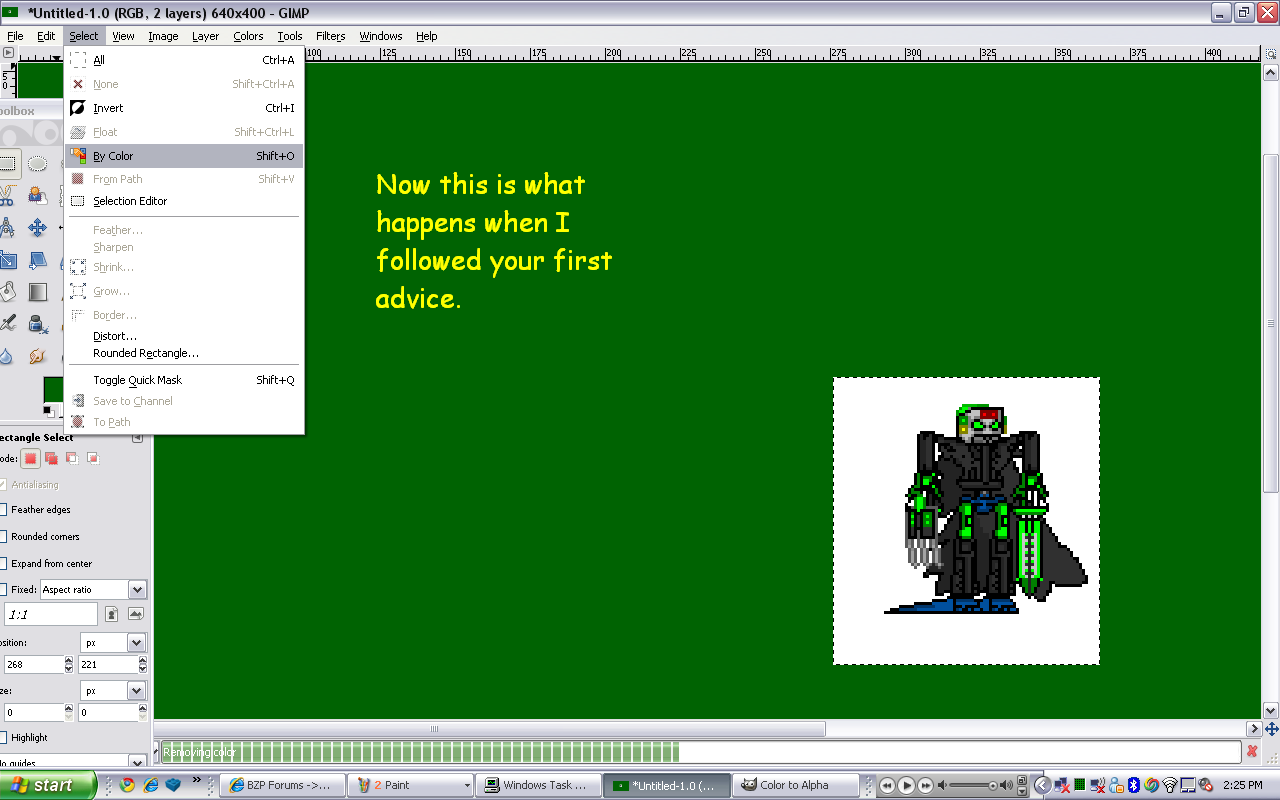Image resolution: width=1280 pixels, height=800 pixels.
Task: Activate the Move tool
Action: [38, 228]
